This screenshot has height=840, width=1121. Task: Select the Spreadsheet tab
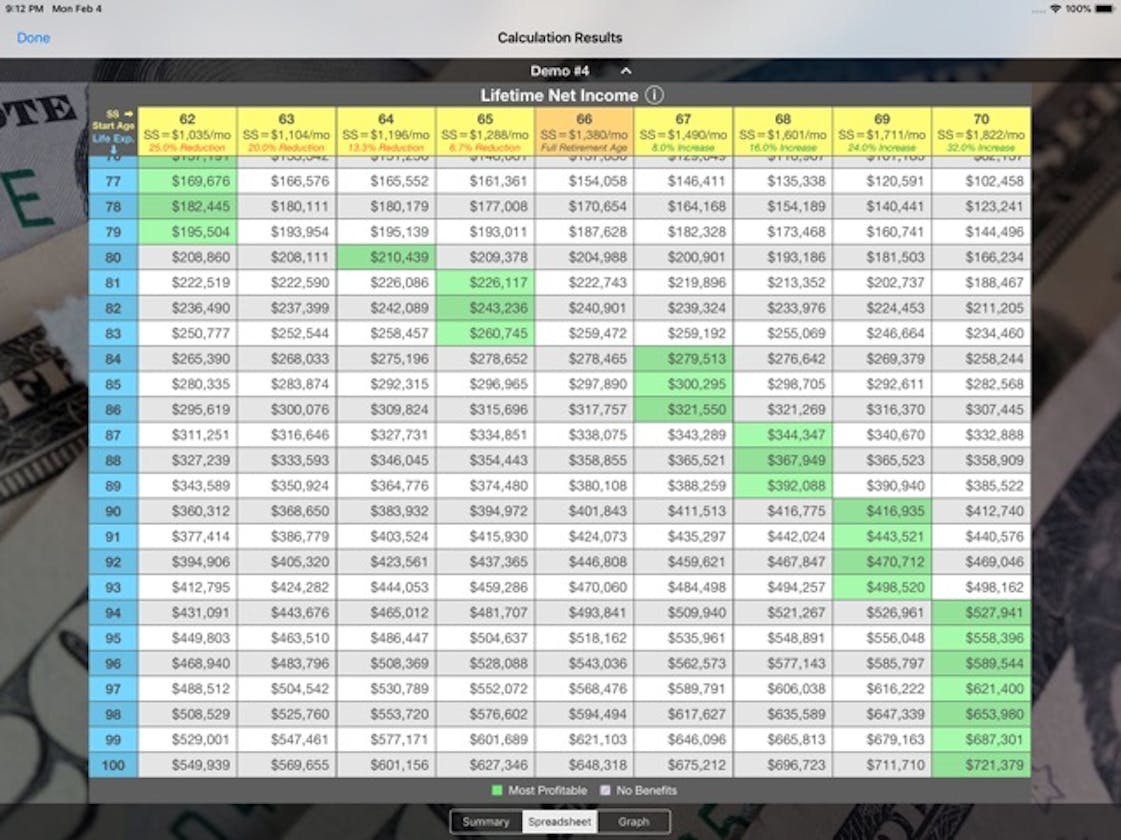560,821
